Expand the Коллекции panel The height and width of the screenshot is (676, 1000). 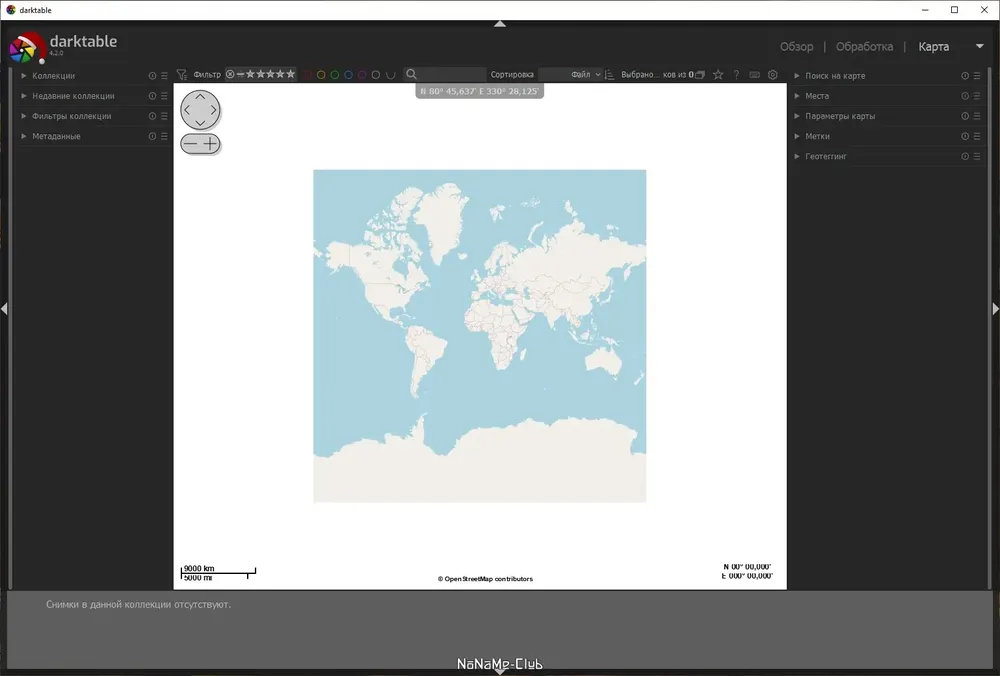[24, 75]
